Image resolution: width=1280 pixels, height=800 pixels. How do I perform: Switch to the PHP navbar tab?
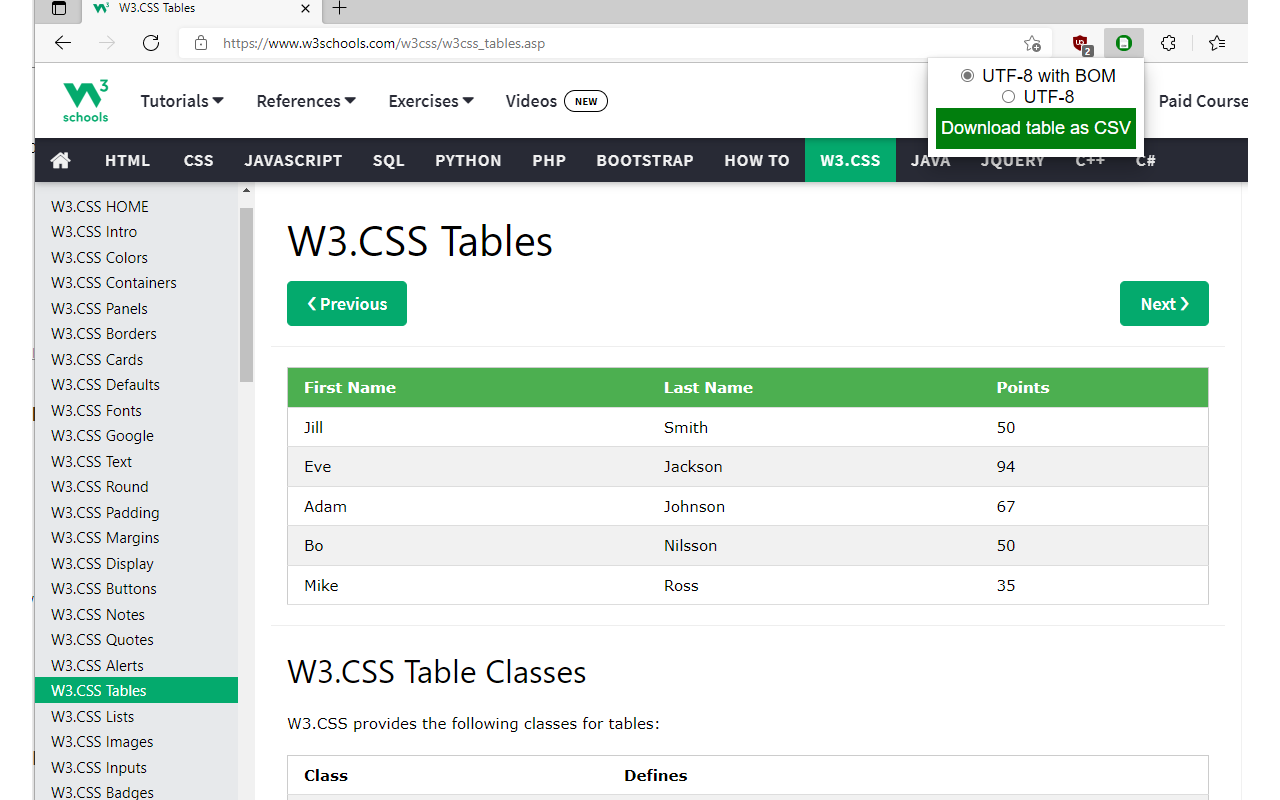(x=549, y=160)
